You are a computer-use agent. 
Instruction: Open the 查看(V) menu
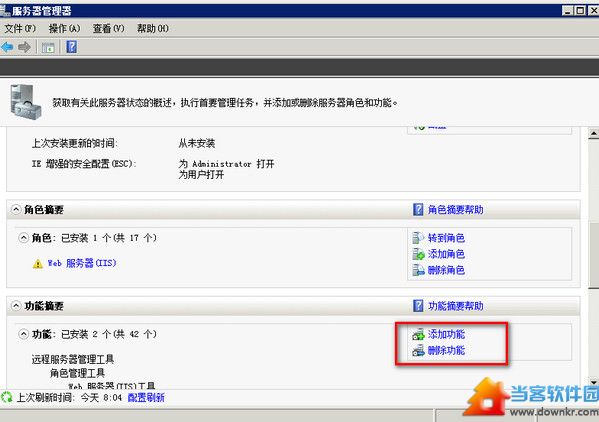[x=108, y=28]
